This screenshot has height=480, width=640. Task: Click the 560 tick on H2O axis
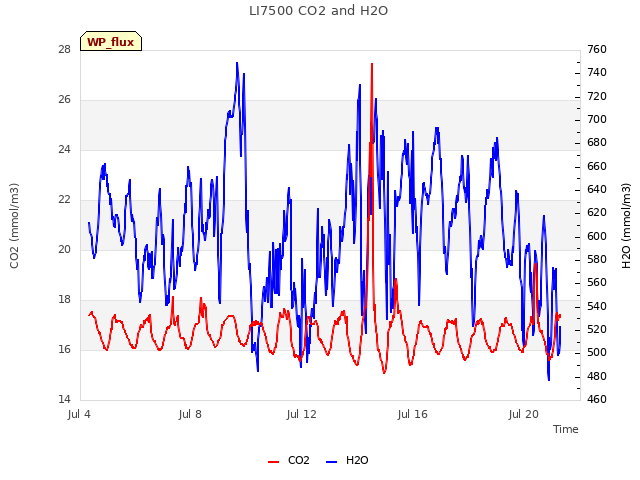[x=597, y=283]
